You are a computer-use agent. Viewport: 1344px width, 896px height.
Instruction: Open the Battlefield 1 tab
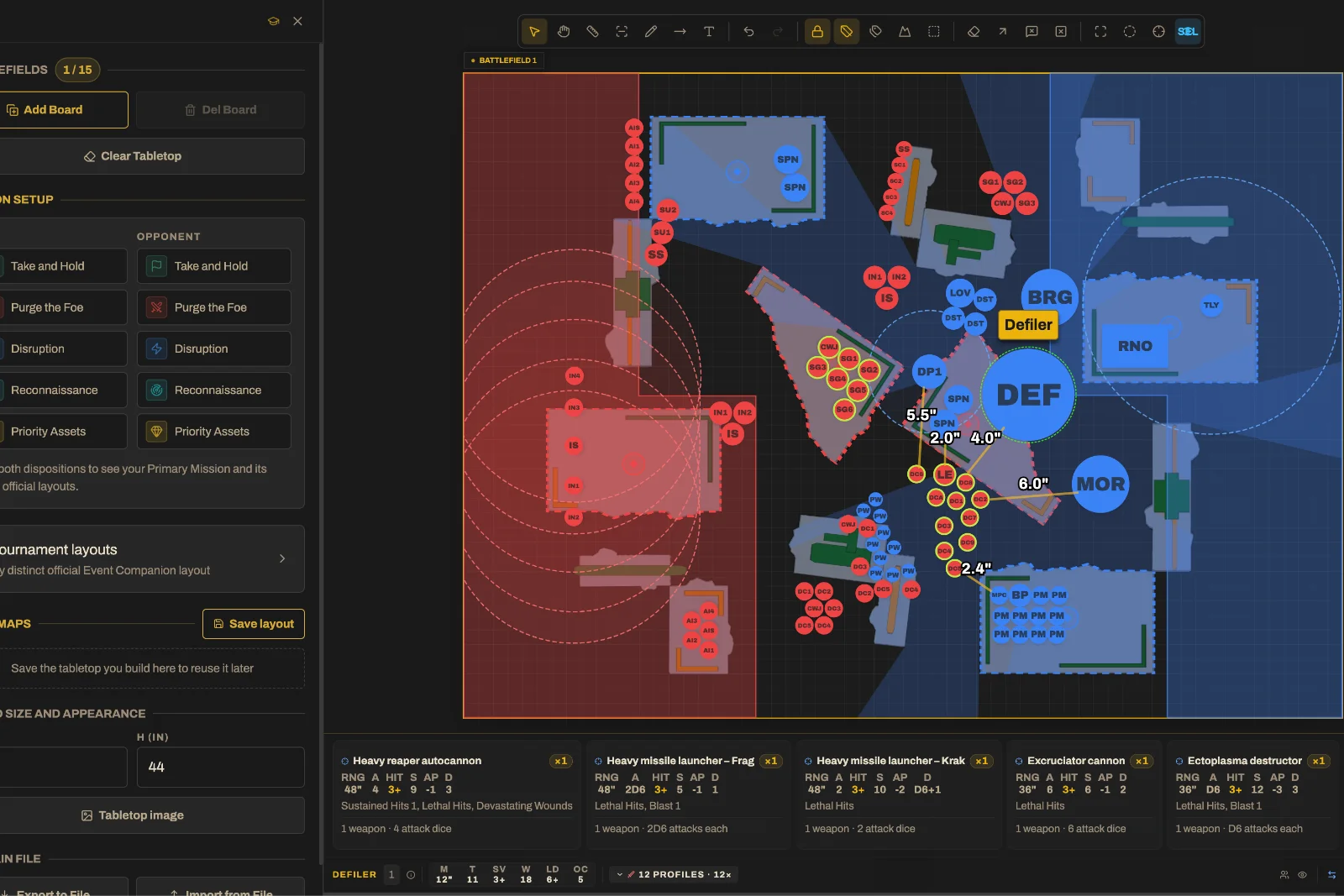[x=504, y=60]
